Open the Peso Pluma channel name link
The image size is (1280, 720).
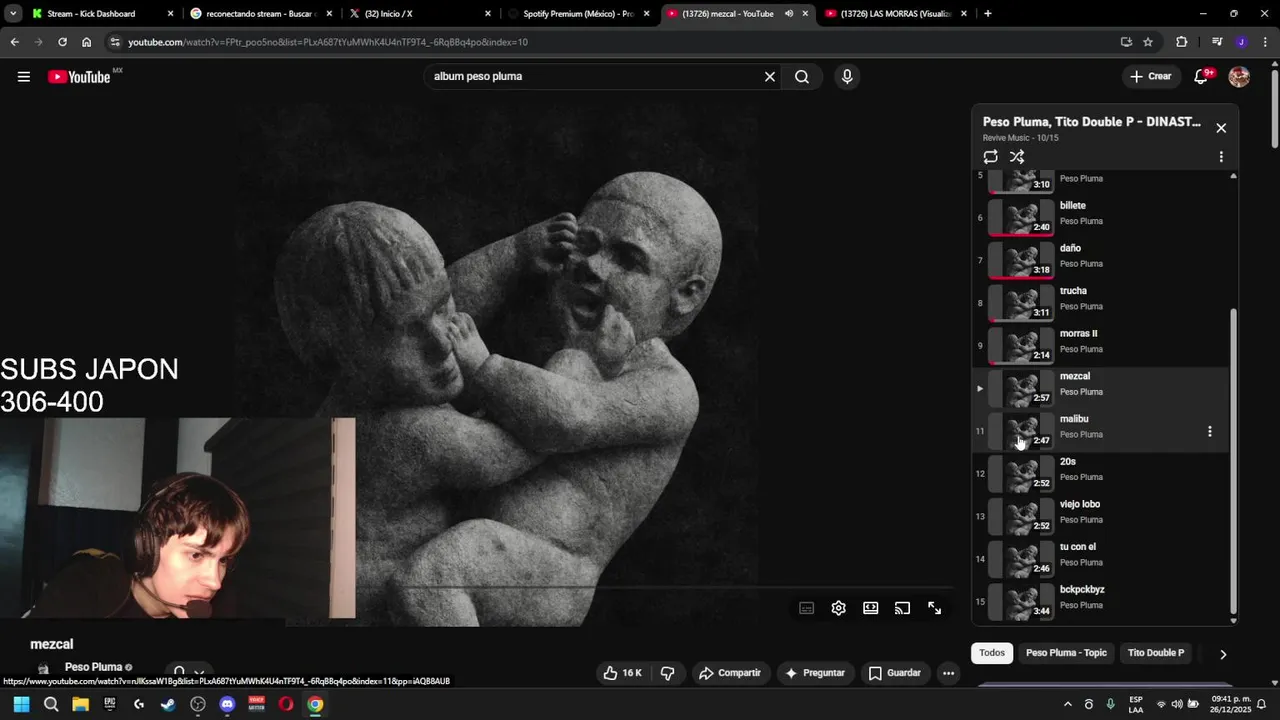(93, 667)
